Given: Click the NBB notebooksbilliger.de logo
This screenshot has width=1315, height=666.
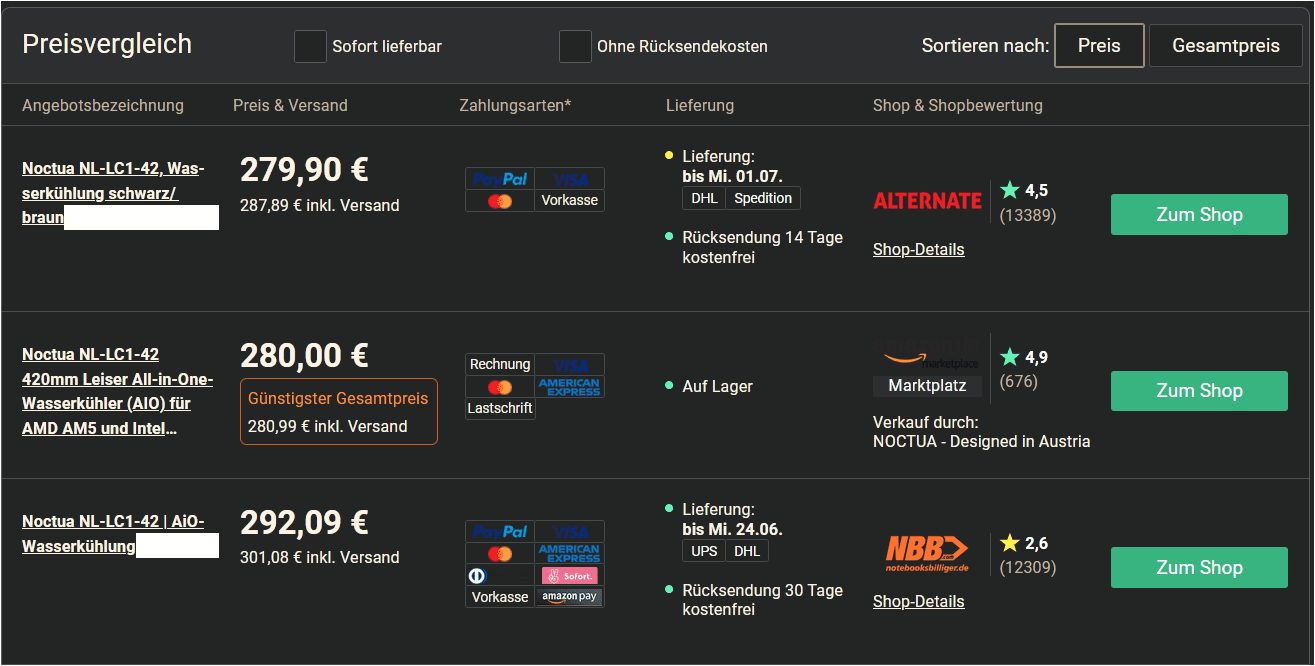Looking at the screenshot, I should (x=927, y=554).
